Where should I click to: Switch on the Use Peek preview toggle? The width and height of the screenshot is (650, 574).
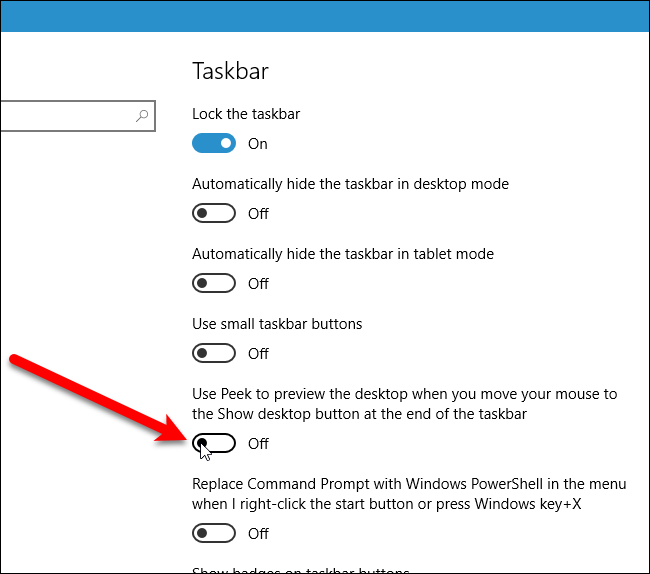click(x=214, y=443)
